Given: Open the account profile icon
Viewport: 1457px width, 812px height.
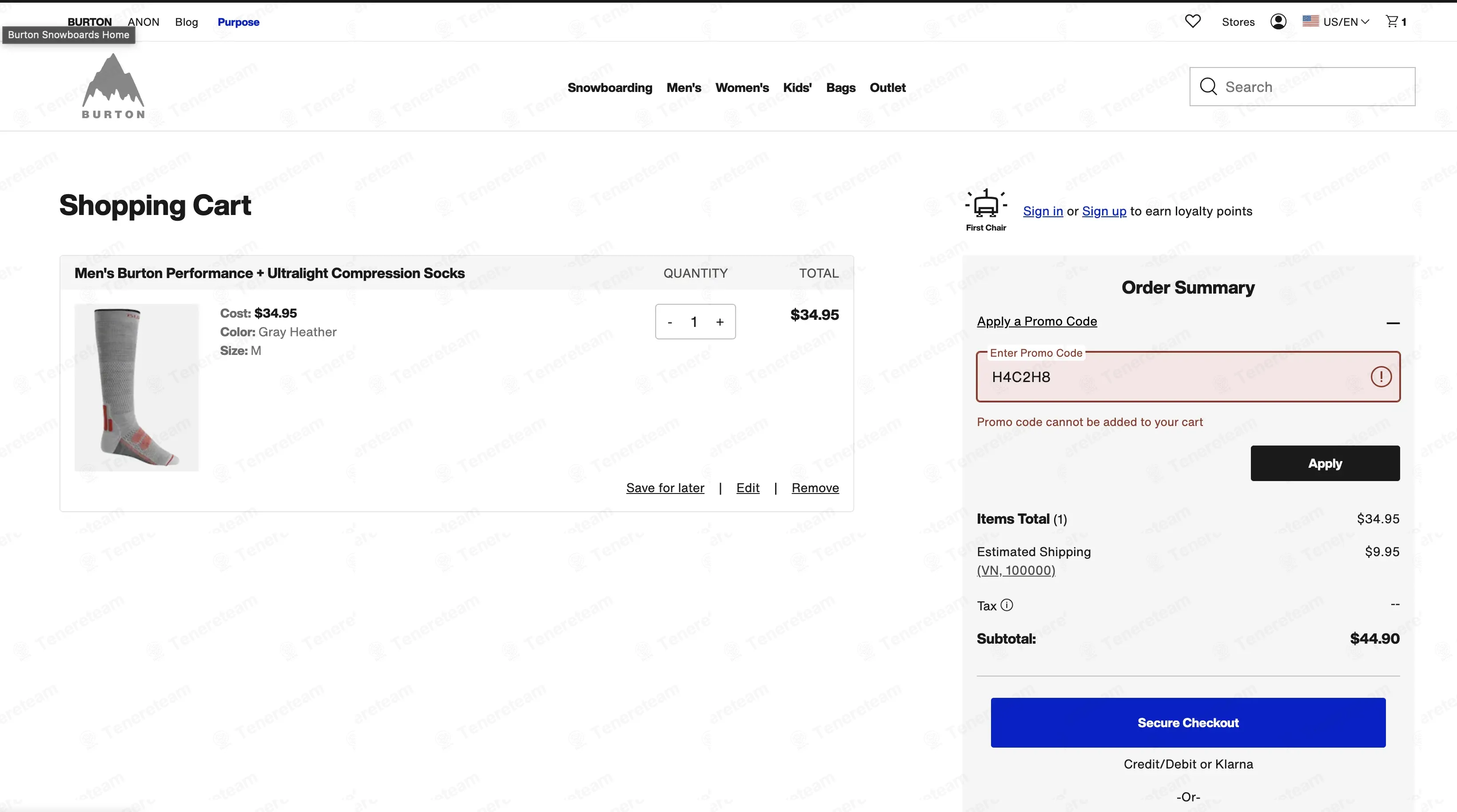Looking at the screenshot, I should (x=1278, y=21).
